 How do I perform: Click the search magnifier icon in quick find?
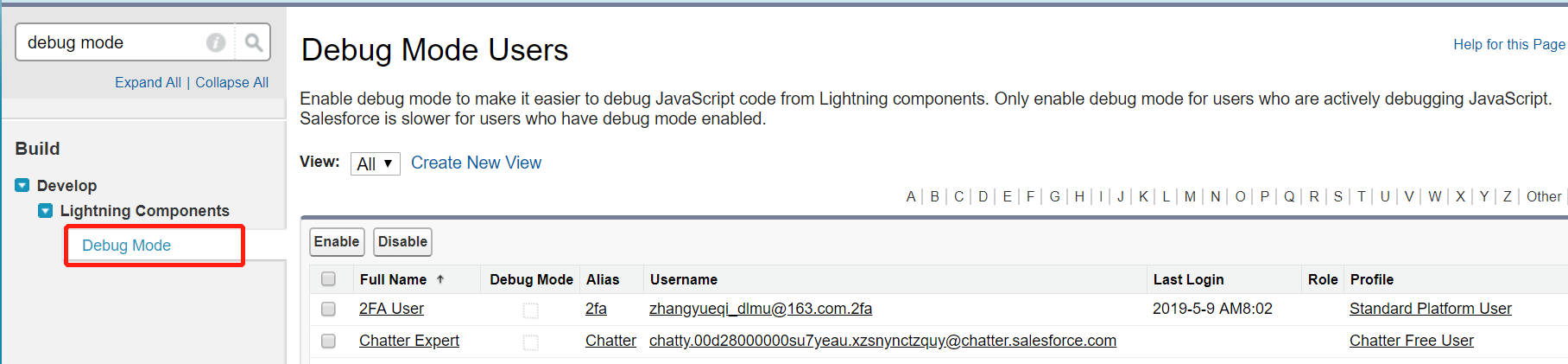coord(253,42)
